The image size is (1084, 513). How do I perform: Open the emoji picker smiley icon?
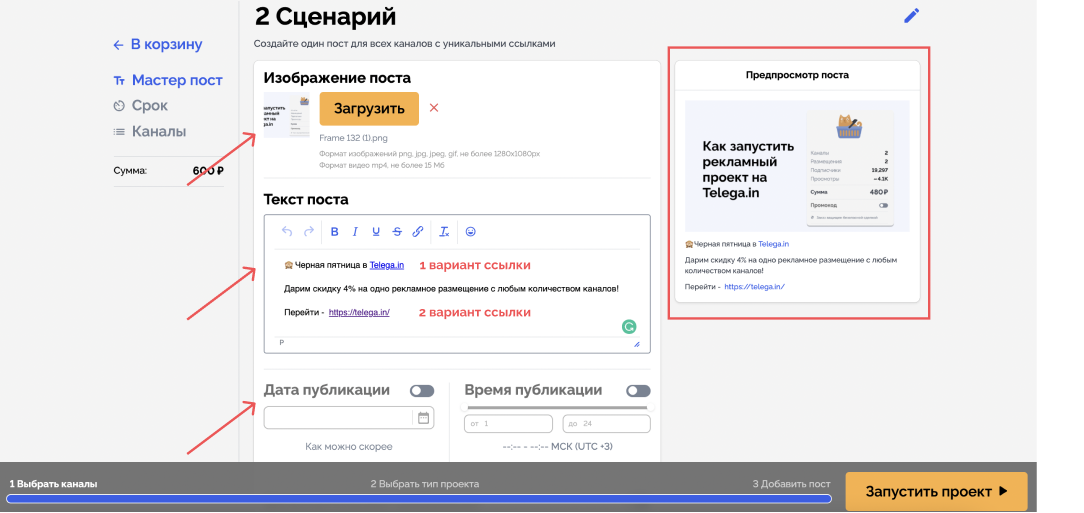(471, 232)
